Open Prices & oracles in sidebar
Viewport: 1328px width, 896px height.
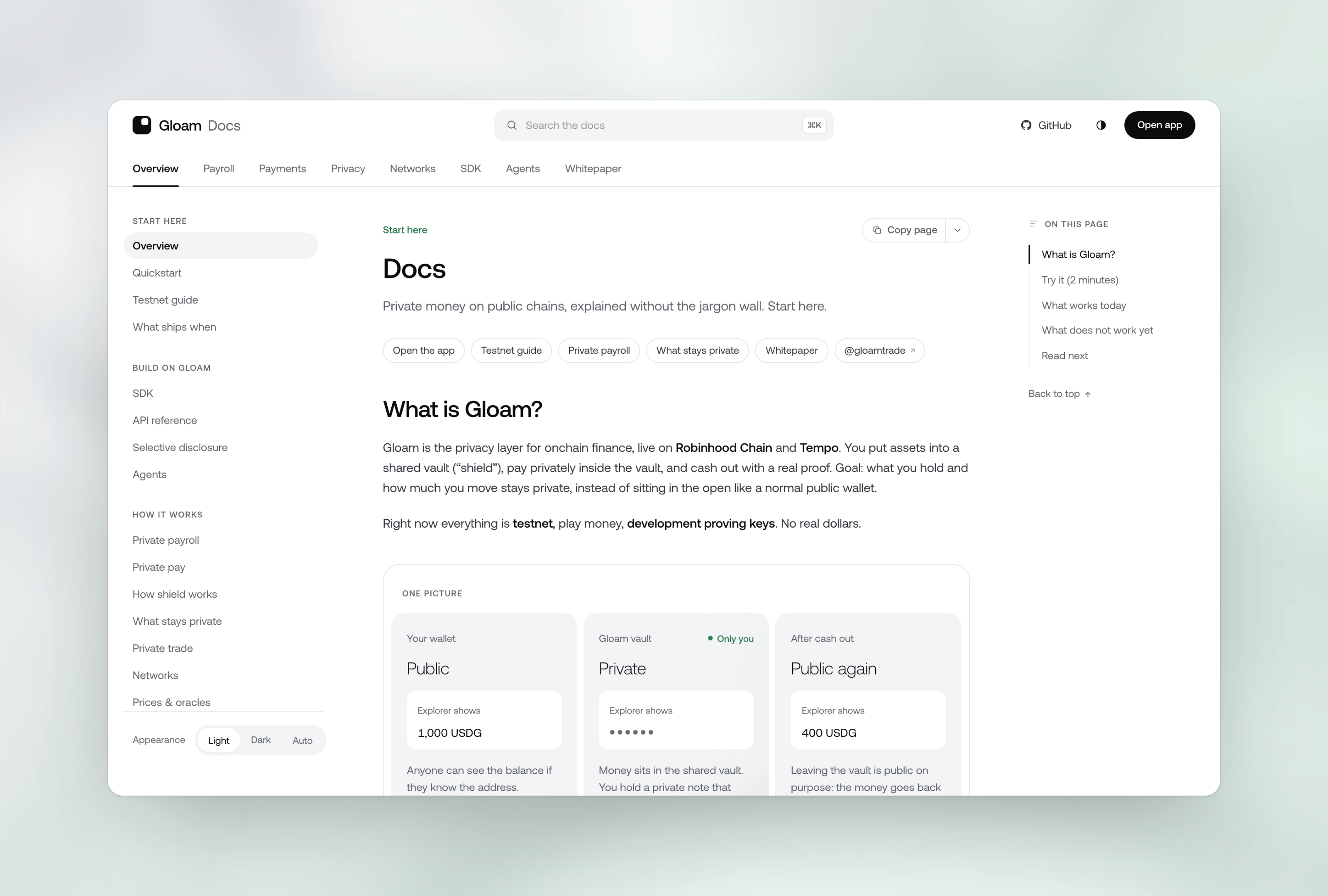click(x=171, y=702)
